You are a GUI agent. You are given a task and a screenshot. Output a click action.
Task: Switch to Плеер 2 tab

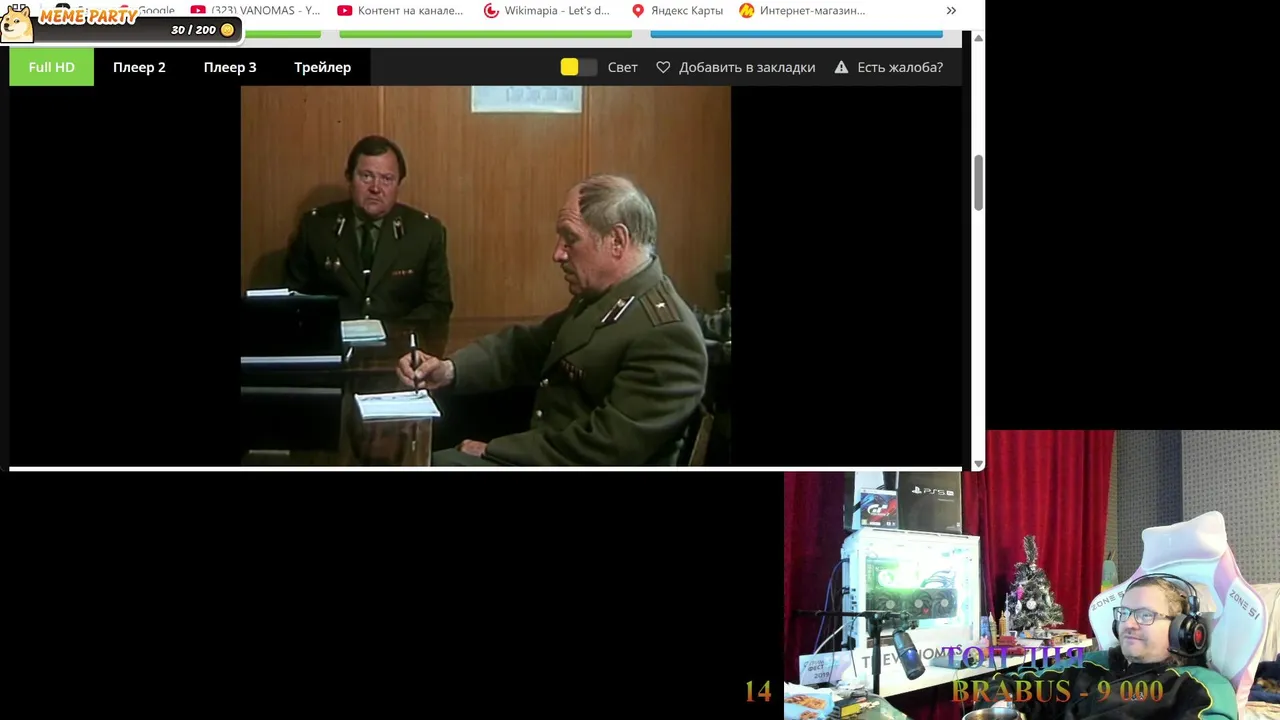tap(139, 67)
